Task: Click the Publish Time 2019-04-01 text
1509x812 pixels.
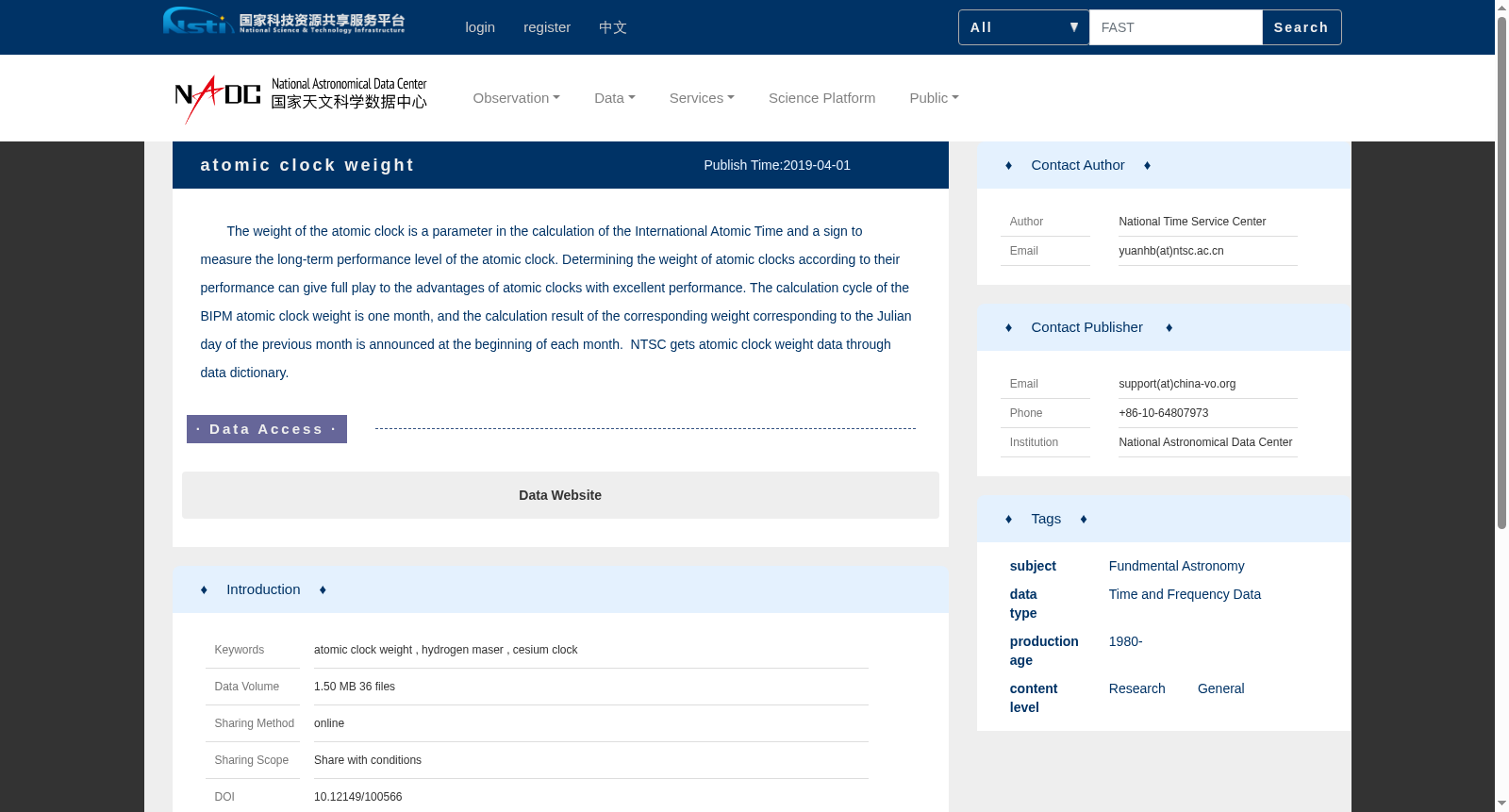Action: click(x=777, y=165)
